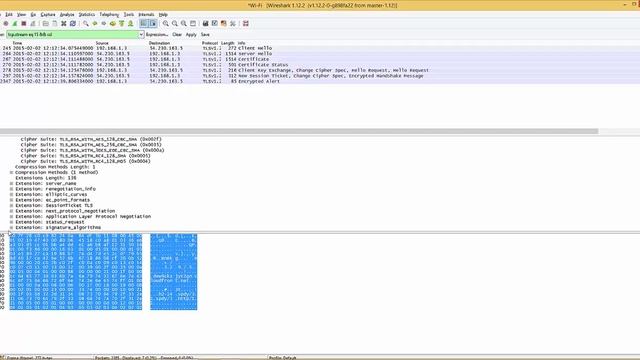Save the display filter button
The height and width of the screenshot is (360, 640).
point(205,35)
